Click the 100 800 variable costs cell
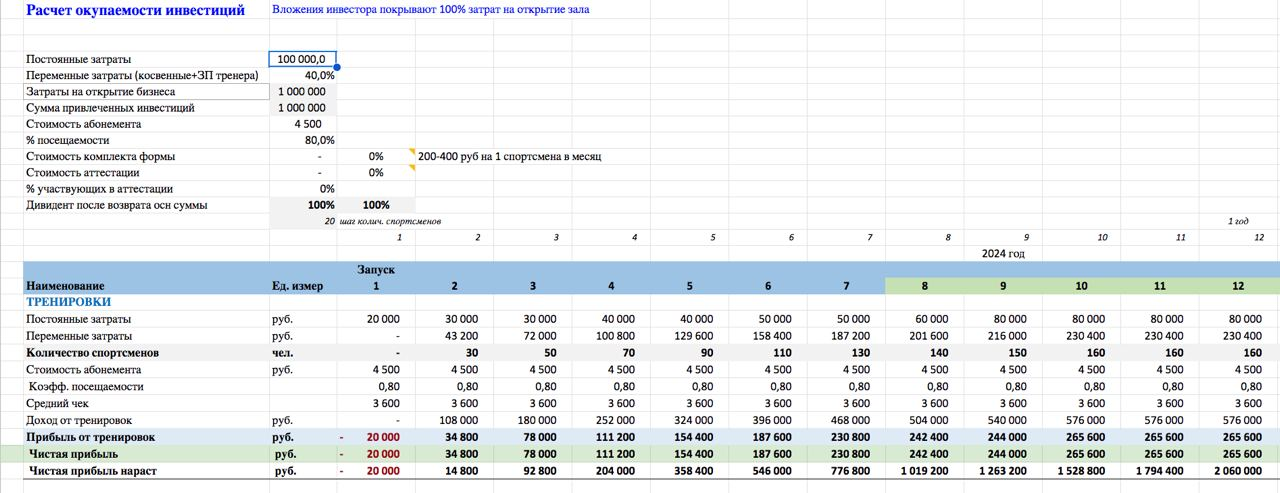The image size is (1280, 493). 611,336
